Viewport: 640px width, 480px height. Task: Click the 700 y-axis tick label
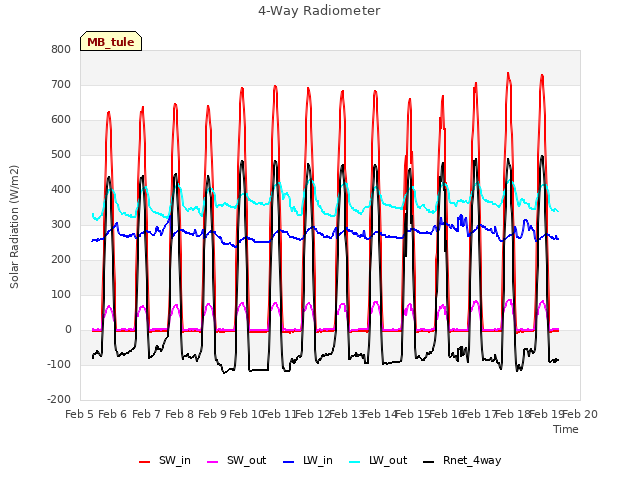61,84
